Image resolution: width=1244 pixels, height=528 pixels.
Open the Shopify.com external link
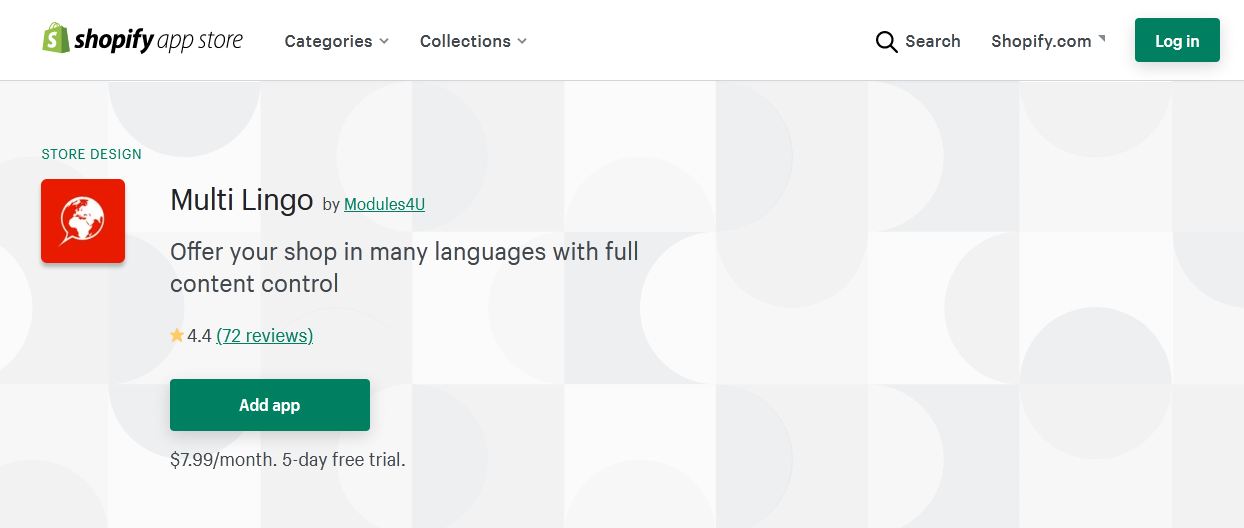(x=1048, y=41)
